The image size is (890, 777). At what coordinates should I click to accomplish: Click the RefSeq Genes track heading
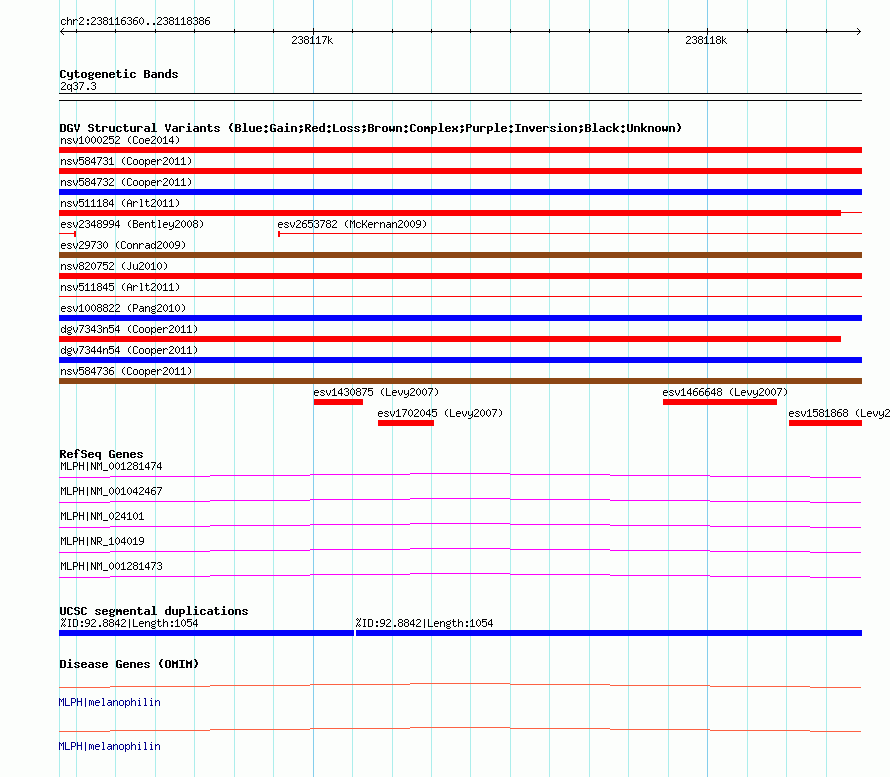click(x=101, y=454)
